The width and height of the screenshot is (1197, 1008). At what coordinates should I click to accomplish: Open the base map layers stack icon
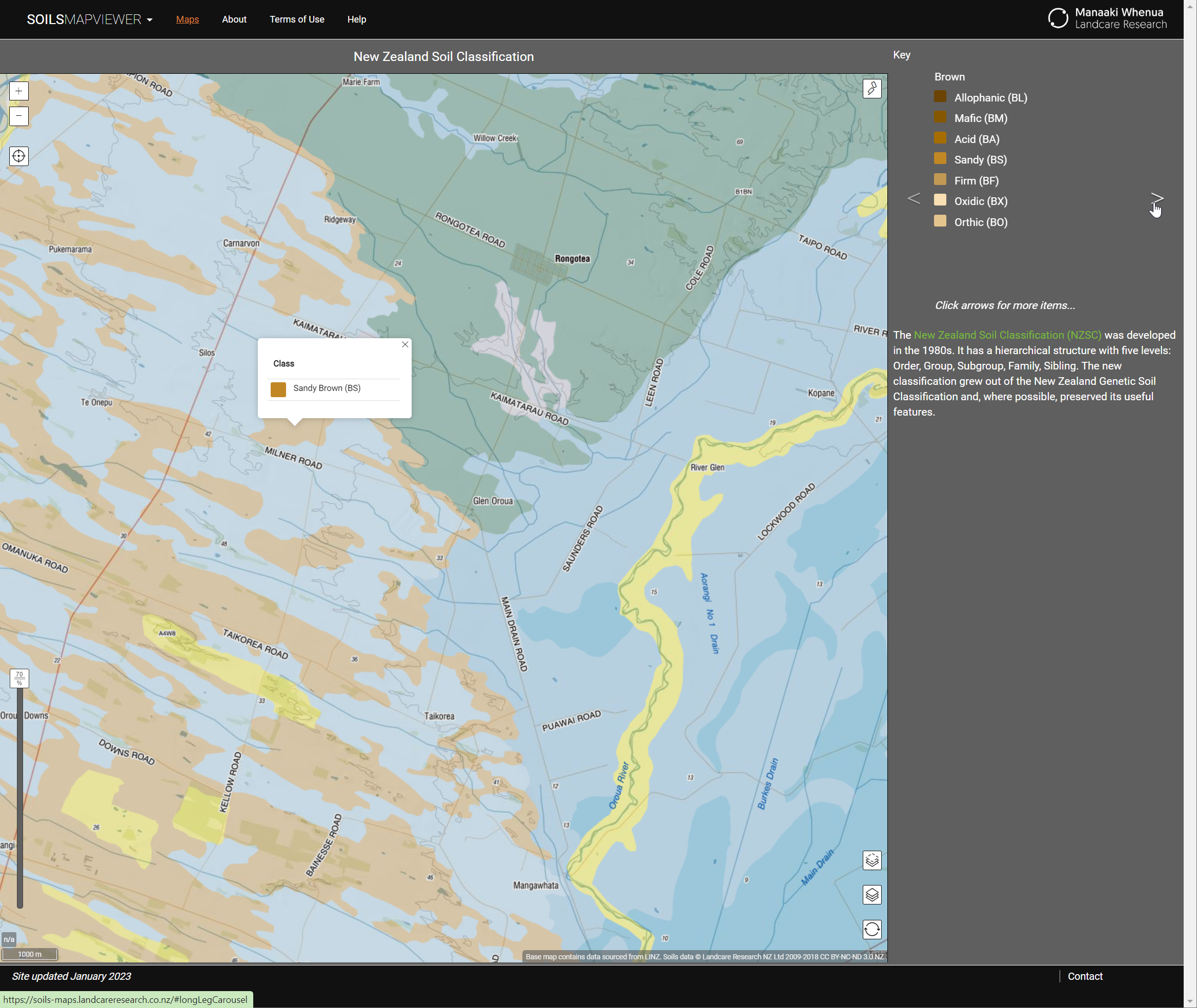(x=872, y=895)
